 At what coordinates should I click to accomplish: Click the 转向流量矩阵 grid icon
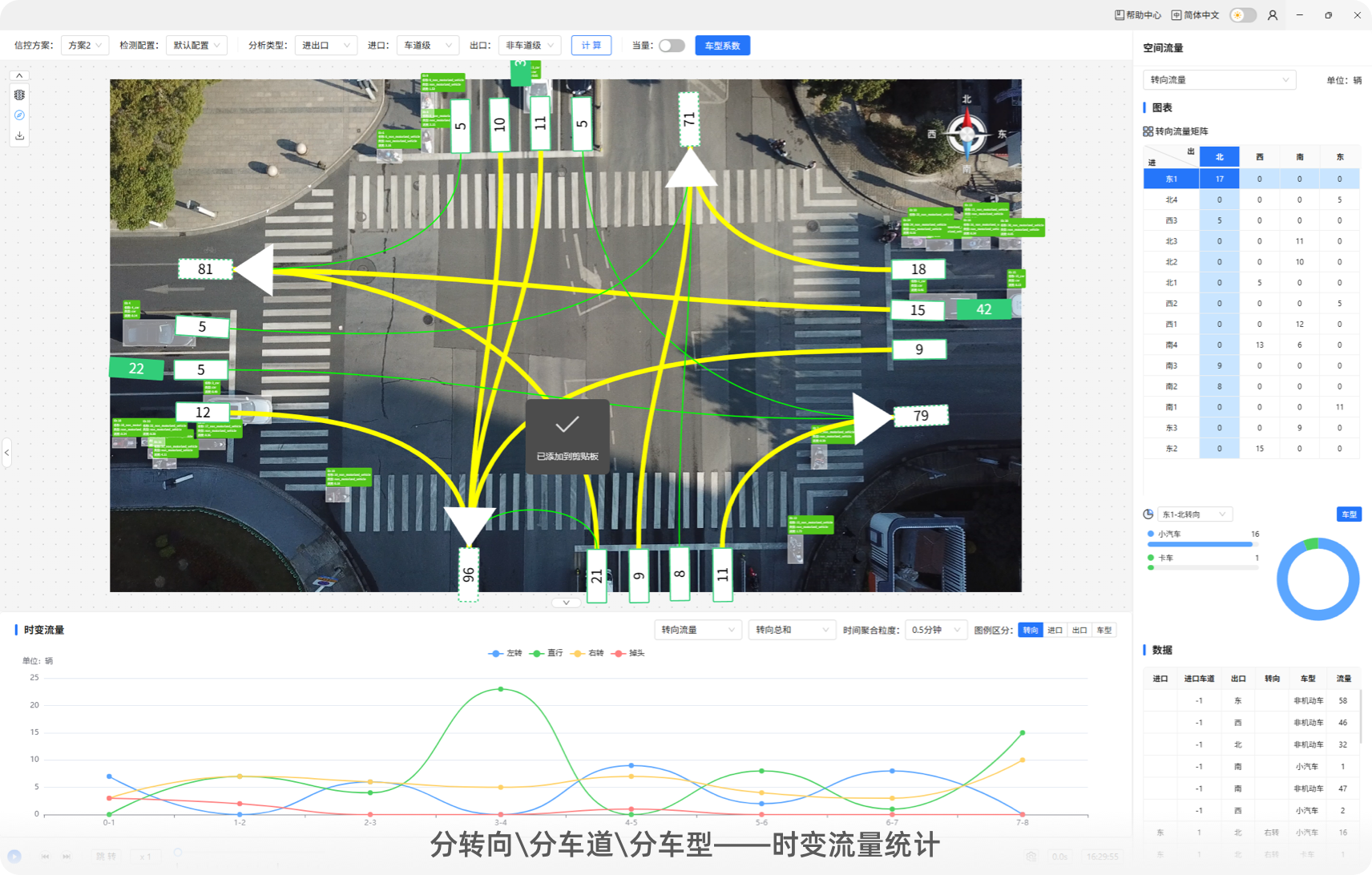[1148, 131]
